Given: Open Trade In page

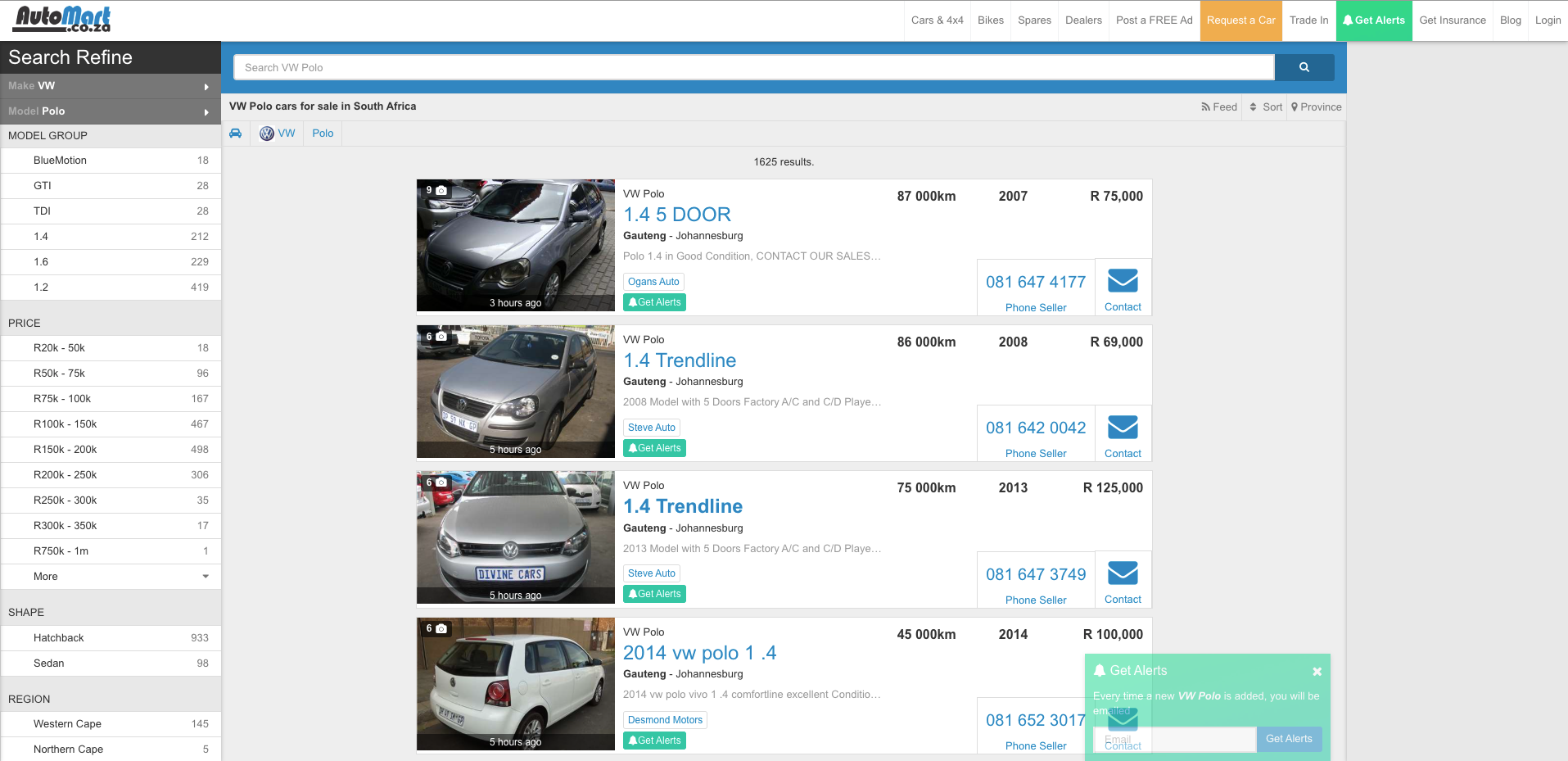Looking at the screenshot, I should (x=1309, y=20).
